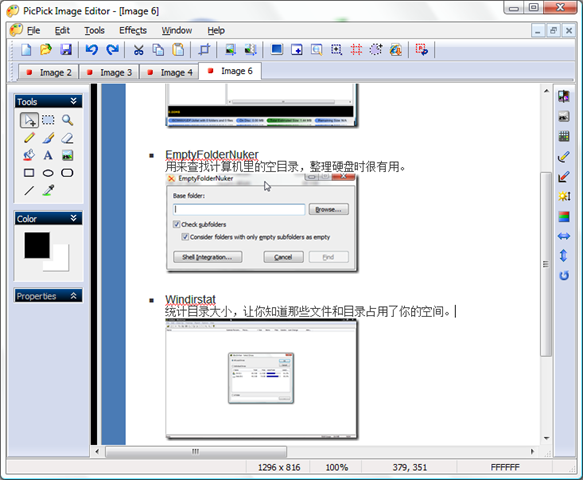
Task: Capture full screen toolbar icon
Action: [277, 49]
